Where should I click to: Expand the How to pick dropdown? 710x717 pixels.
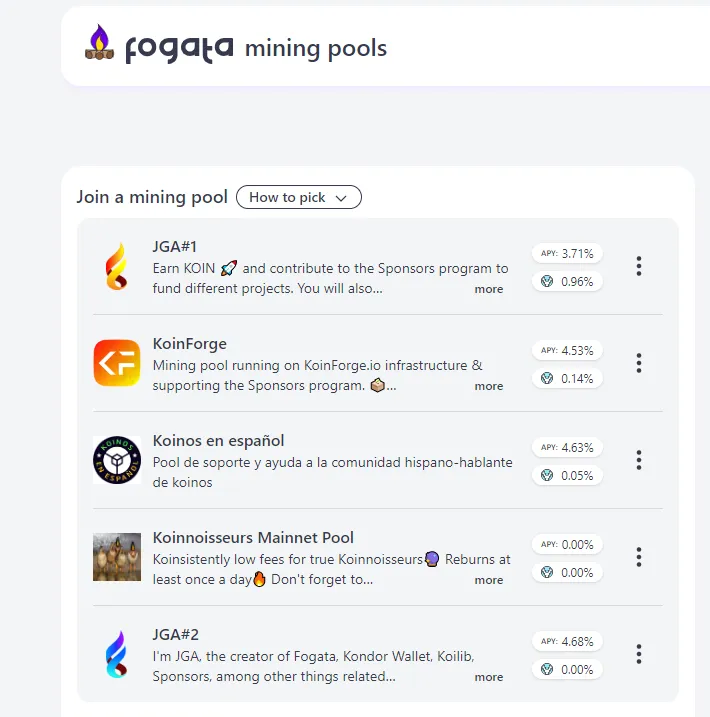(299, 197)
